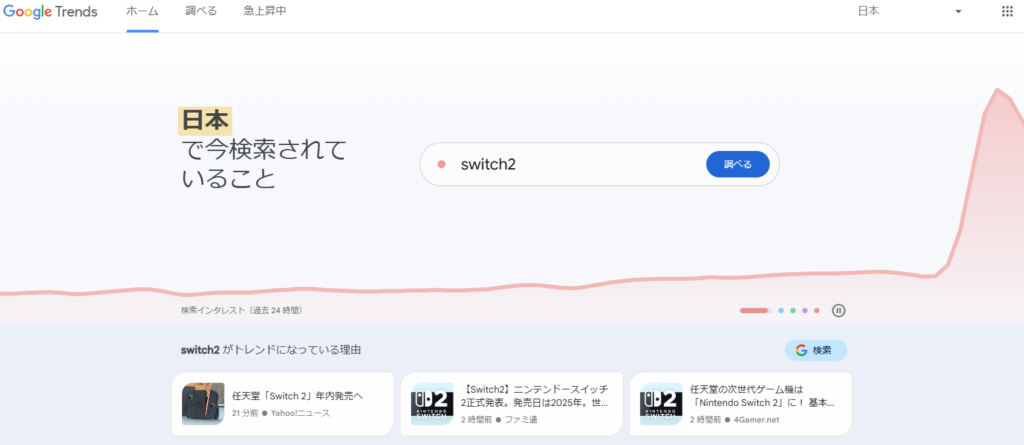Screen dimensions: 1024x445
Task: Select the ホーム tab
Action: pos(142,11)
